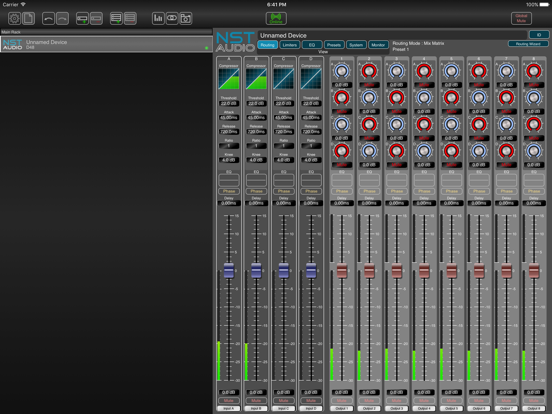Switch to the Presets view tab

coord(334,45)
